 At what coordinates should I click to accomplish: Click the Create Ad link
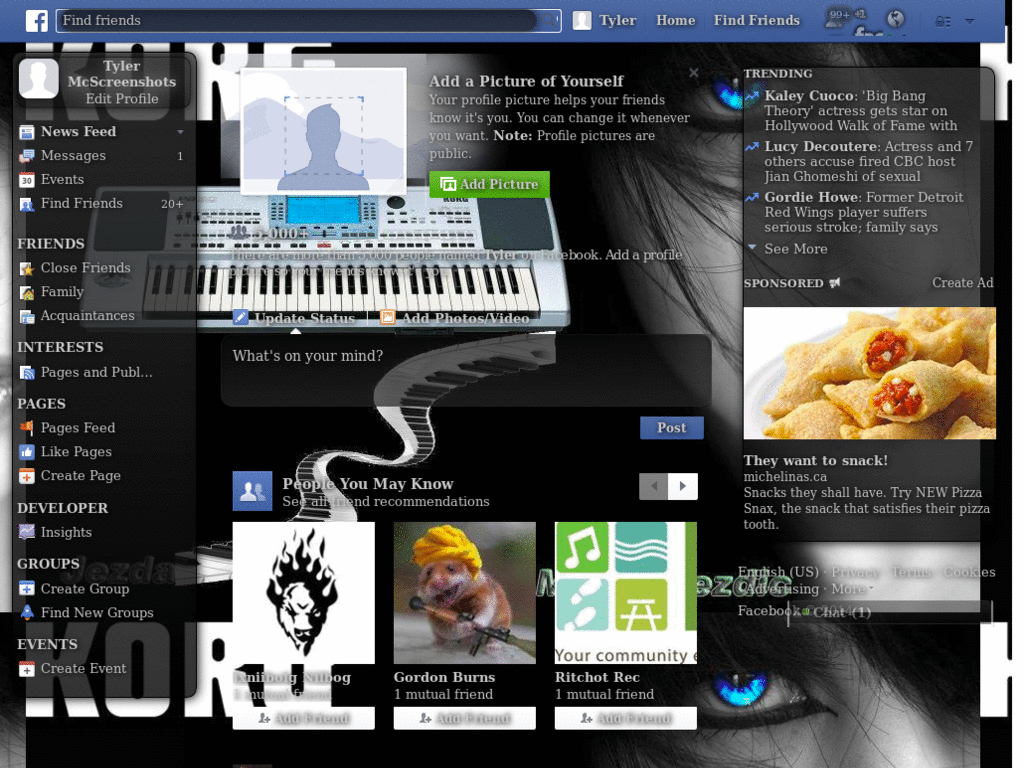(x=962, y=283)
